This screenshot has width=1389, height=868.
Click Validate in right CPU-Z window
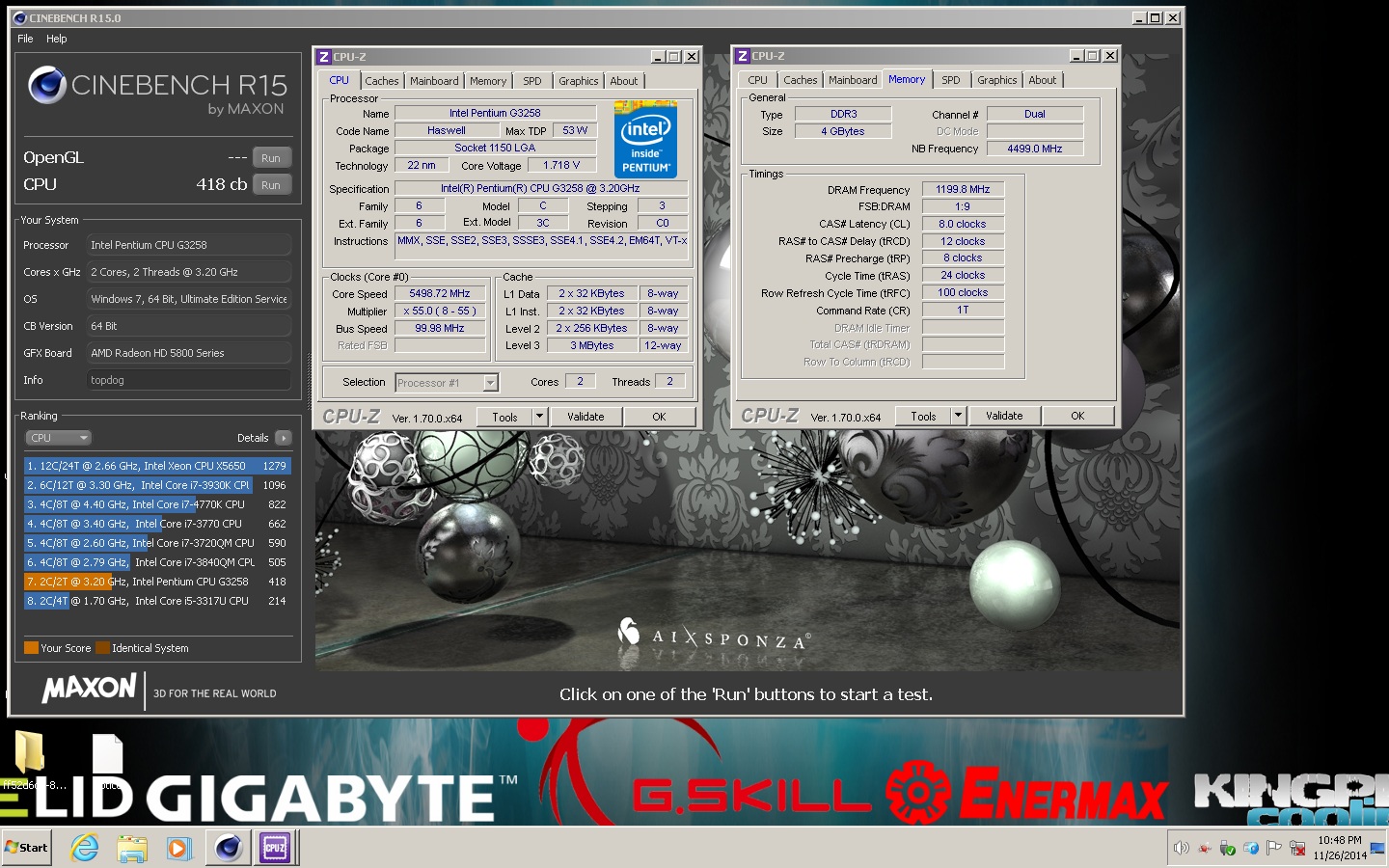pyautogui.click(x=1004, y=416)
